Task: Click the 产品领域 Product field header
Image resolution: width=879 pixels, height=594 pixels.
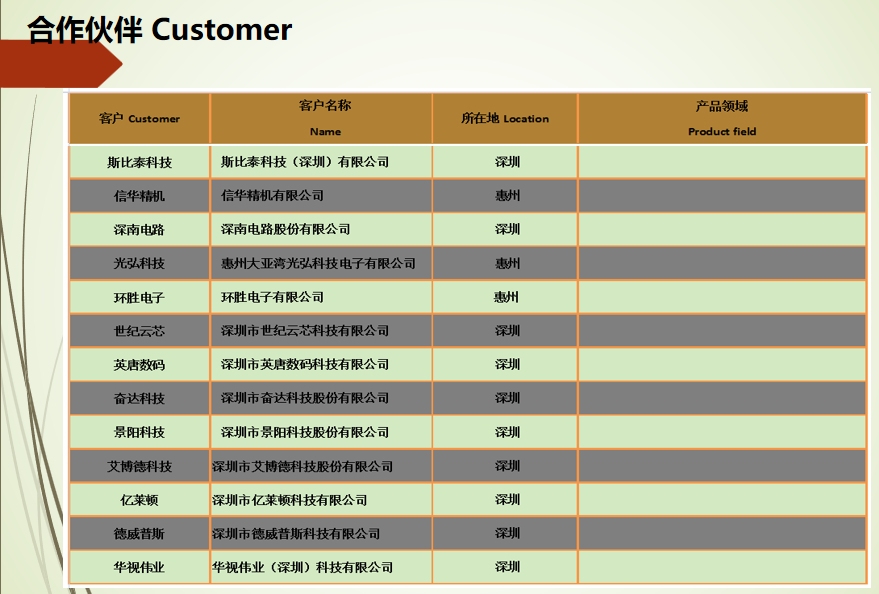Action: pyautogui.click(x=722, y=118)
